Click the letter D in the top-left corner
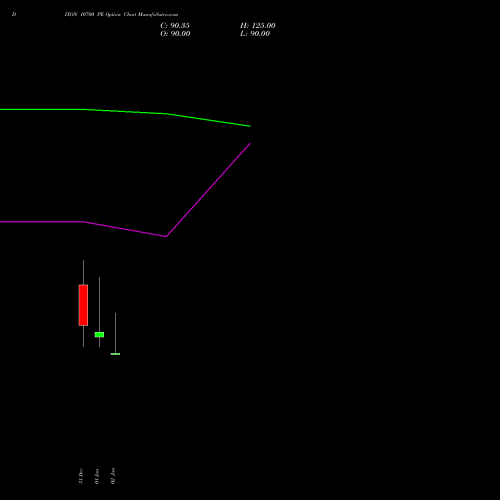 pos(14,15)
